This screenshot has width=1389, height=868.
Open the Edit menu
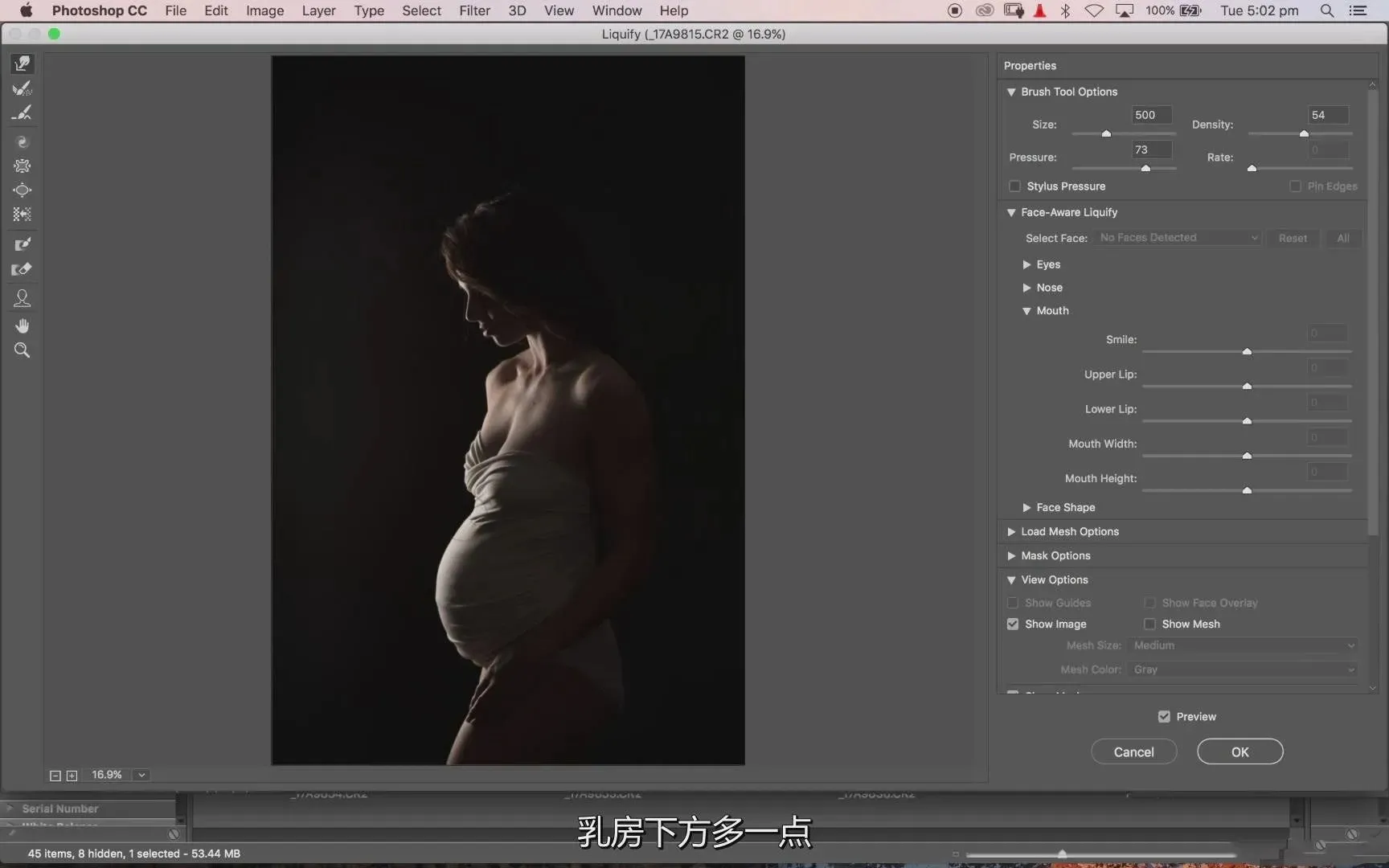[x=216, y=10]
